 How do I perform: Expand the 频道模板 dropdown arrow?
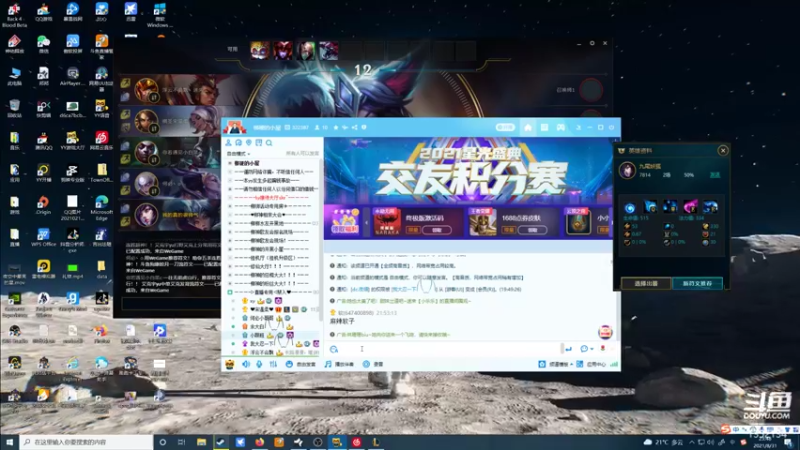[x=571, y=364]
